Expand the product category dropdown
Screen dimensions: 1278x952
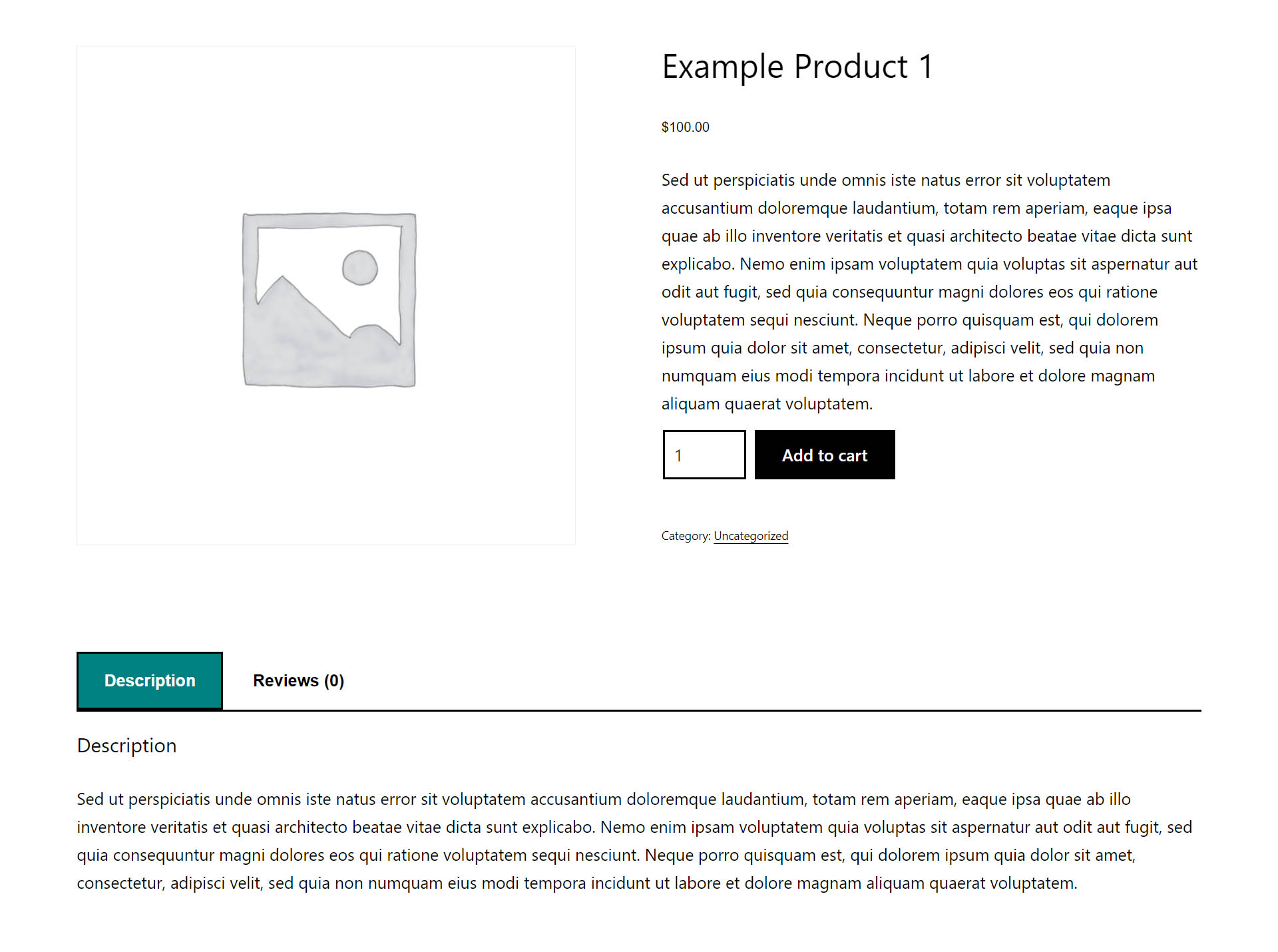tap(749, 535)
